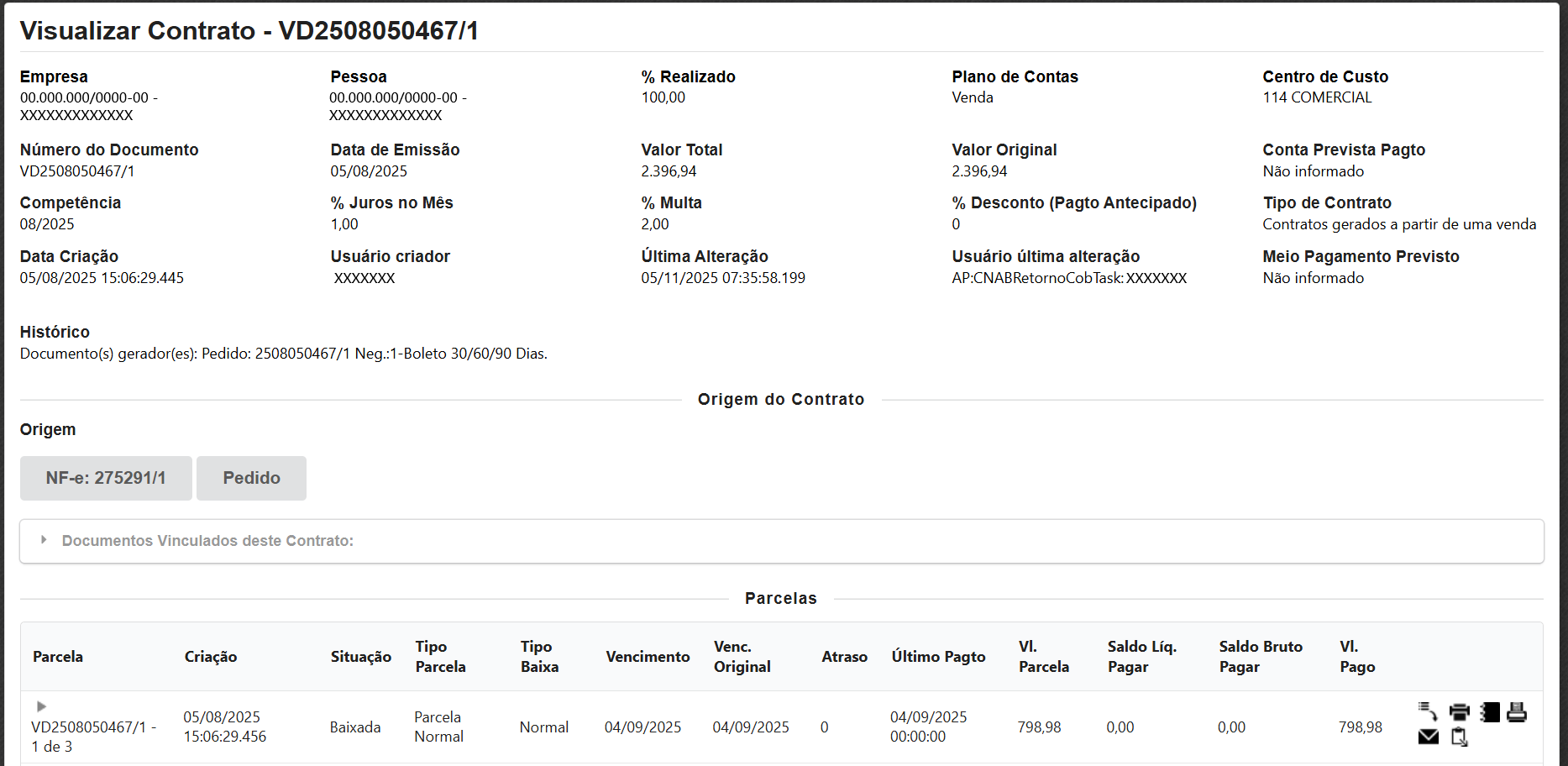Sort by the Vl. Parcela column
The image size is (1568, 766).
point(1043,657)
